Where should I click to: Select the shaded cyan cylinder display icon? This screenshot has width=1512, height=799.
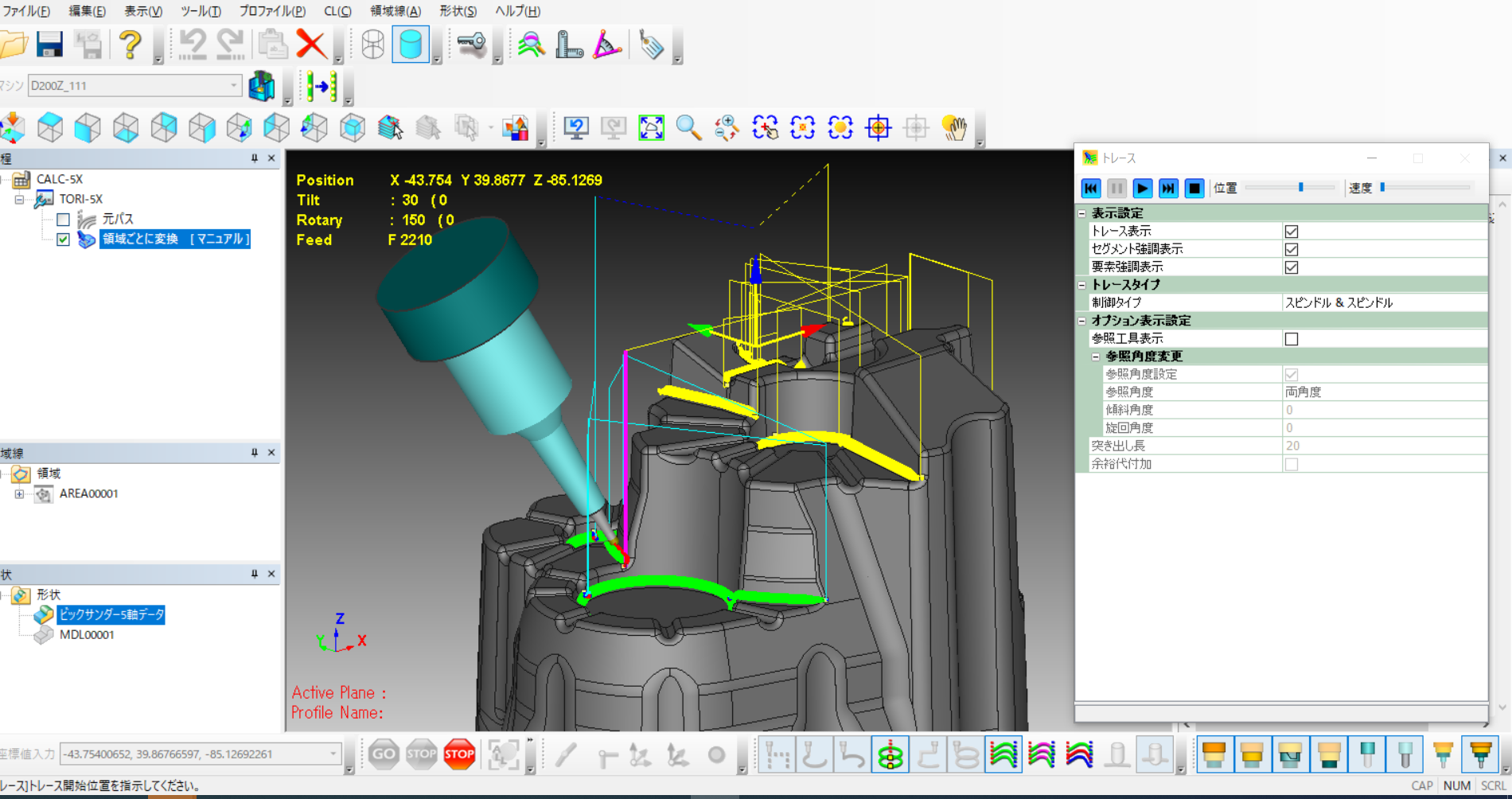tap(411, 45)
